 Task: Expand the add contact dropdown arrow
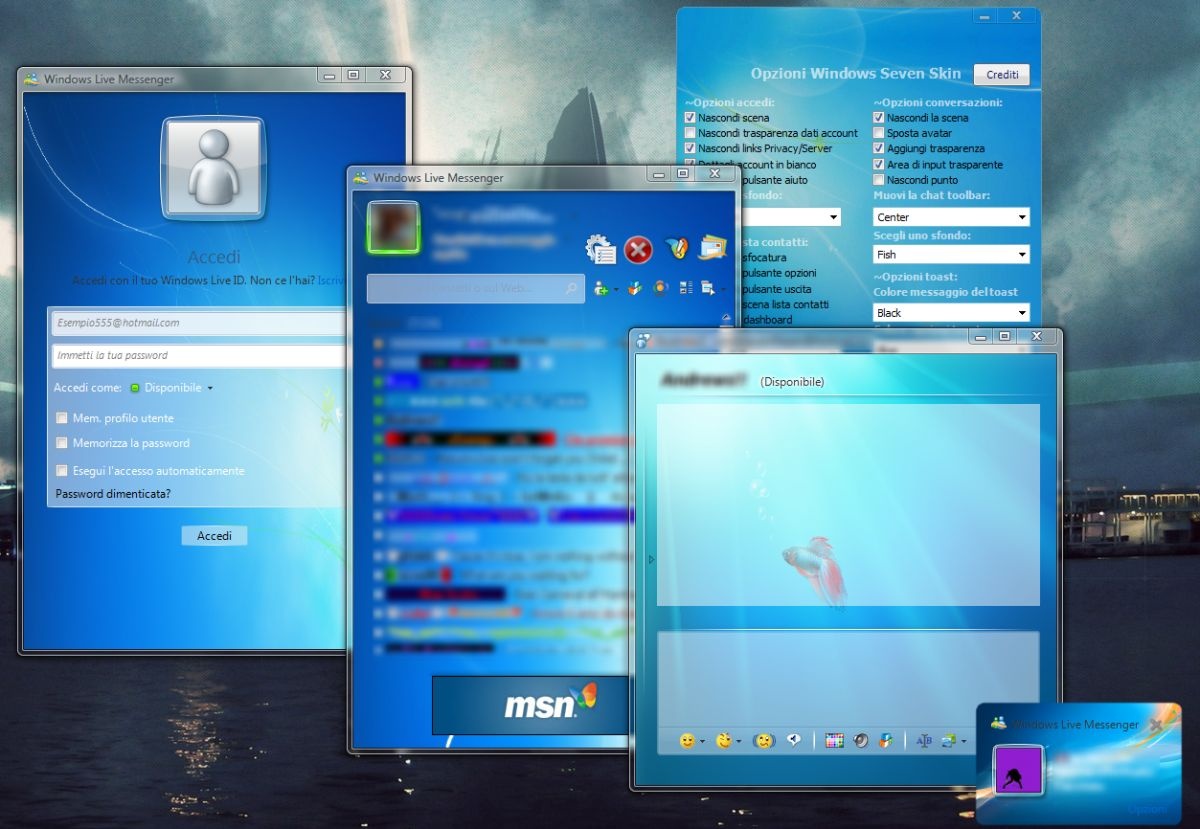pos(616,289)
